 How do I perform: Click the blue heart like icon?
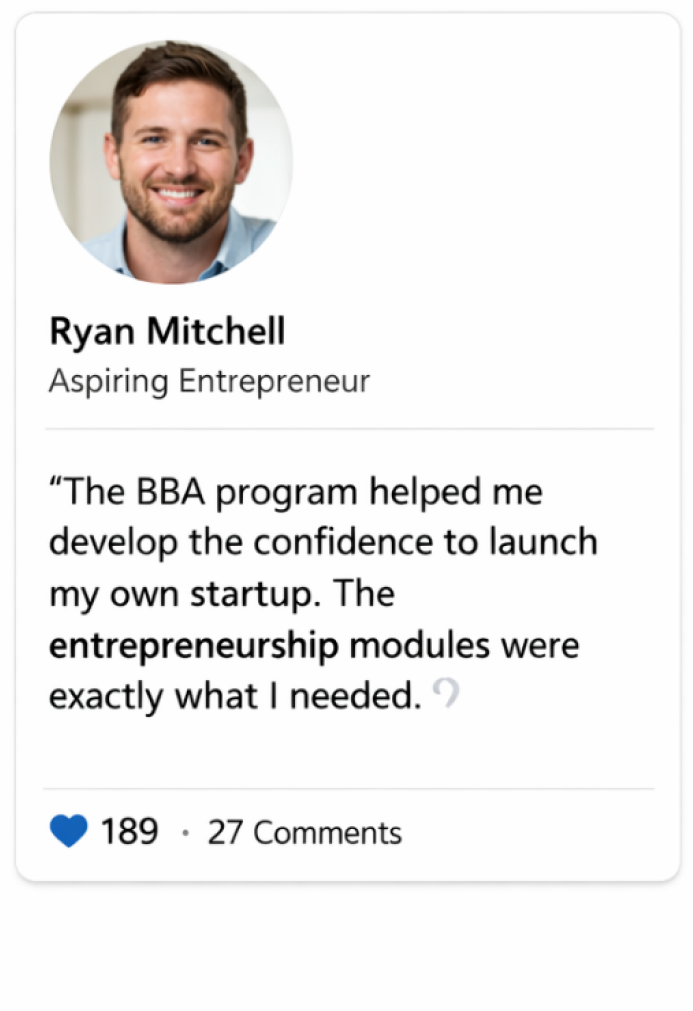click(x=68, y=832)
